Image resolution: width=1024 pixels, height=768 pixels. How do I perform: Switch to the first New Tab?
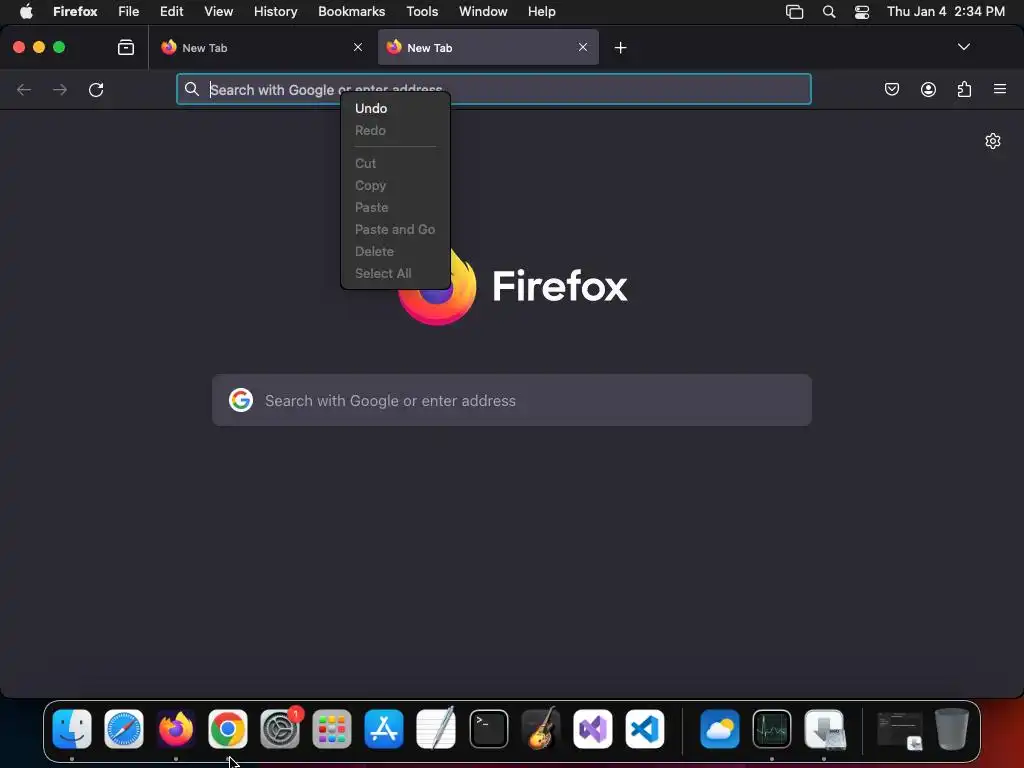click(261, 48)
